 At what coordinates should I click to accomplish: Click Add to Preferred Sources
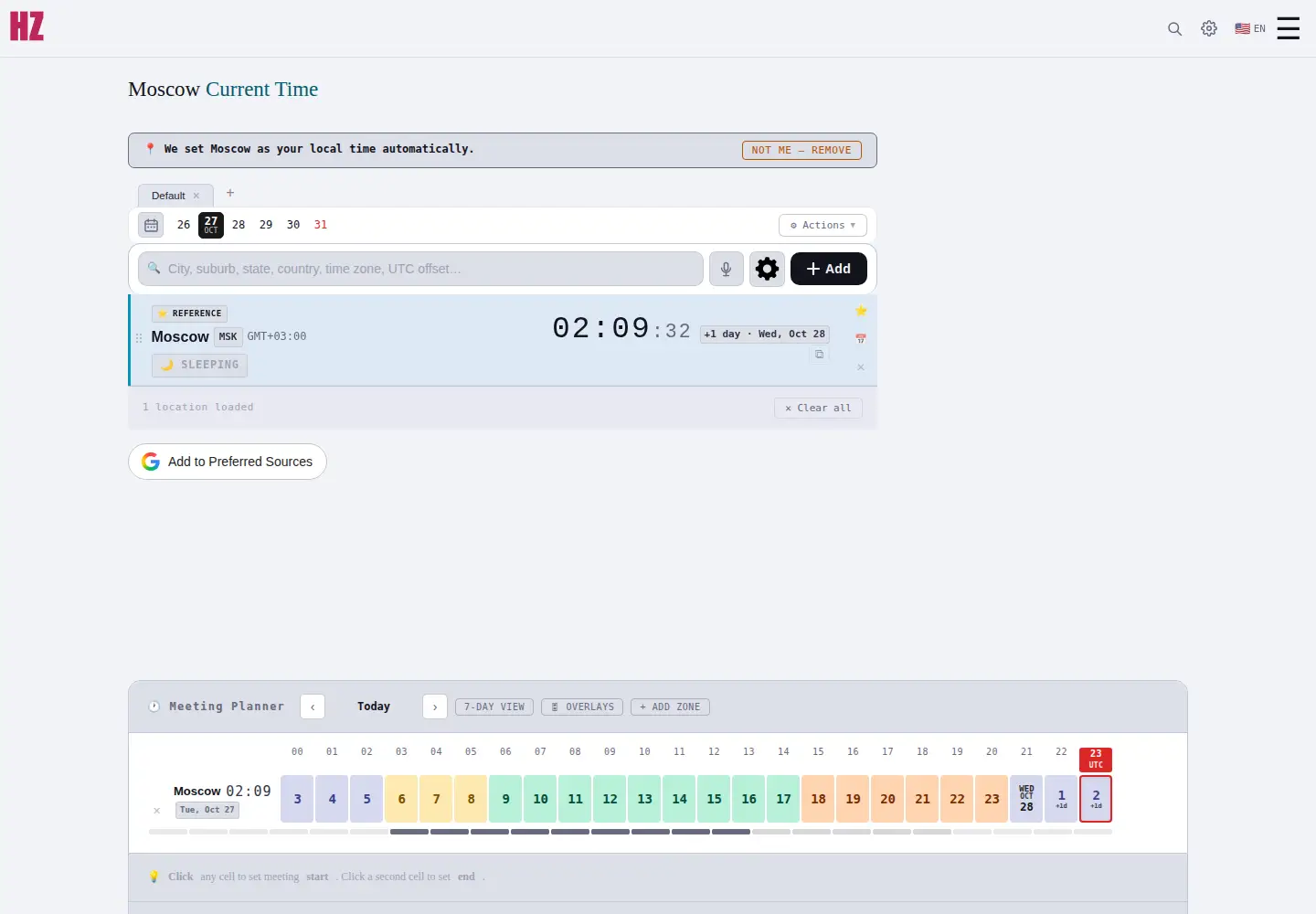point(228,462)
